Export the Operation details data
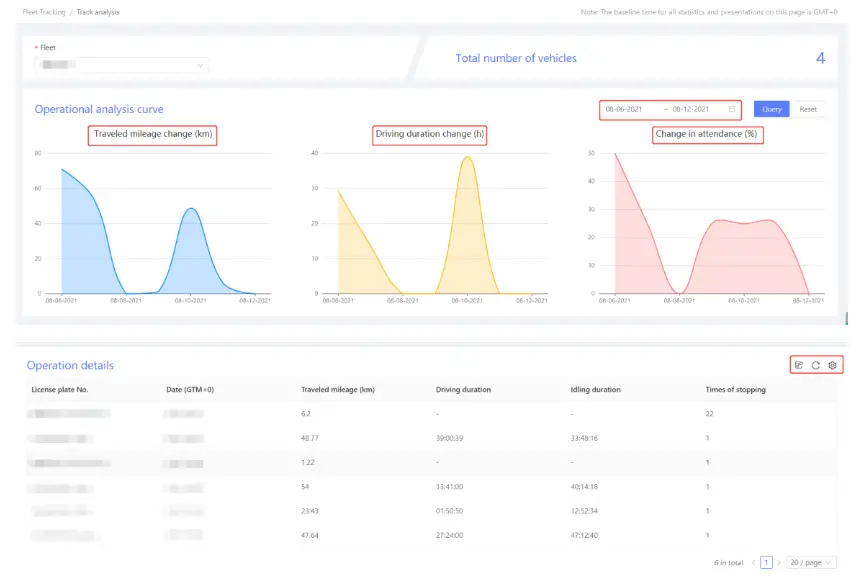 coord(798,365)
